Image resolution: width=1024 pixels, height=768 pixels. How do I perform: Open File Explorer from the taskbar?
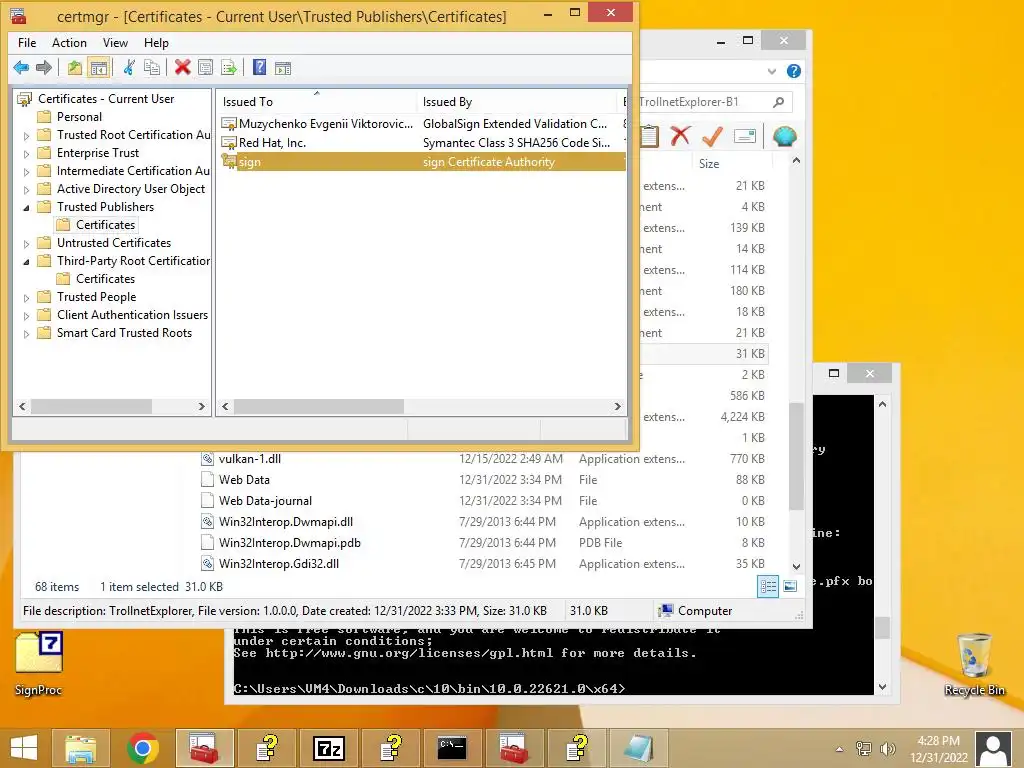81,748
